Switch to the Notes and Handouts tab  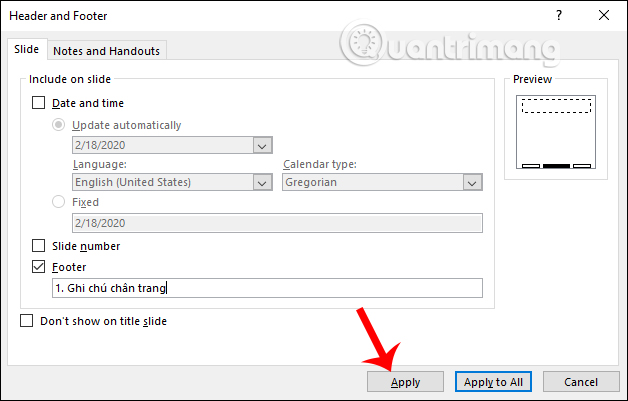click(106, 50)
